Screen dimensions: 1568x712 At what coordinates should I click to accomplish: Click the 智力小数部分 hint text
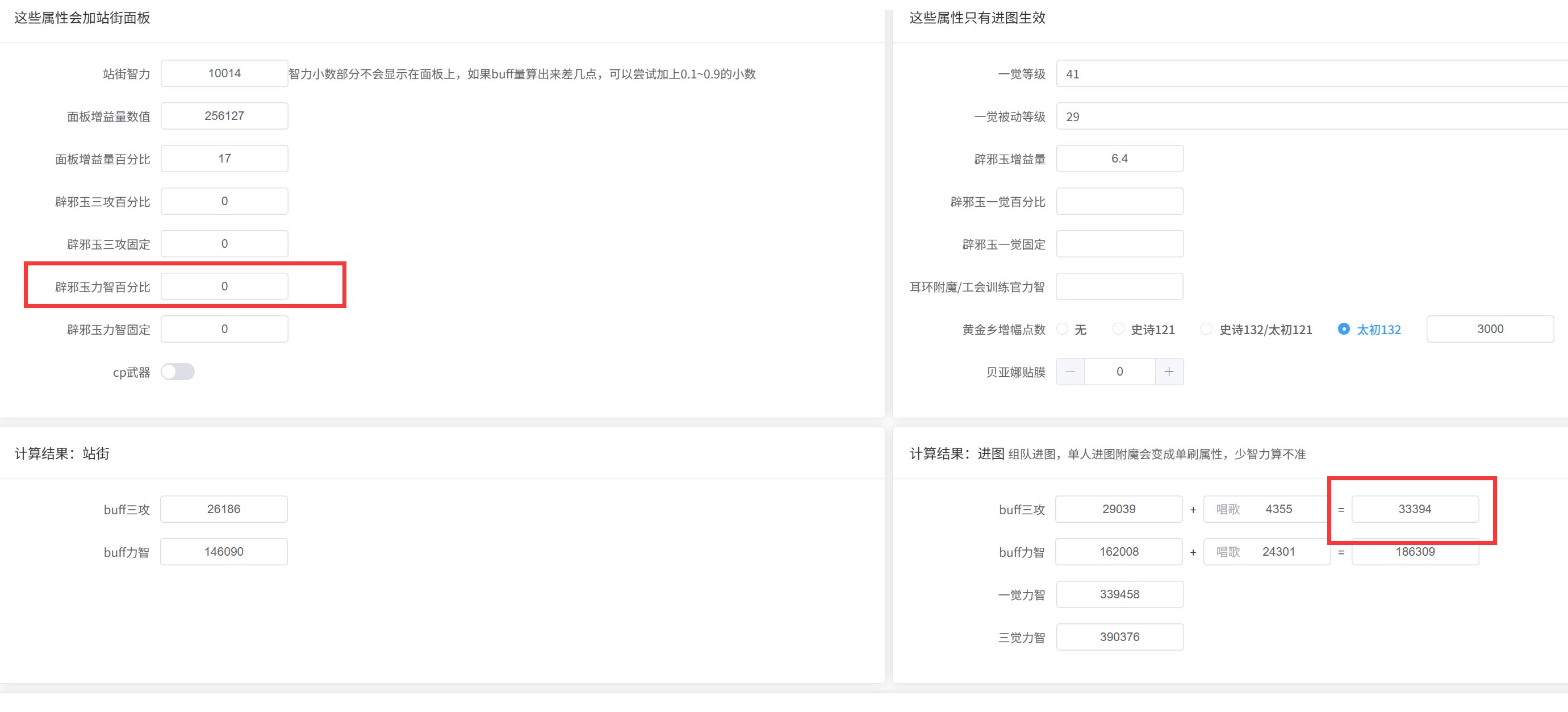tap(522, 74)
